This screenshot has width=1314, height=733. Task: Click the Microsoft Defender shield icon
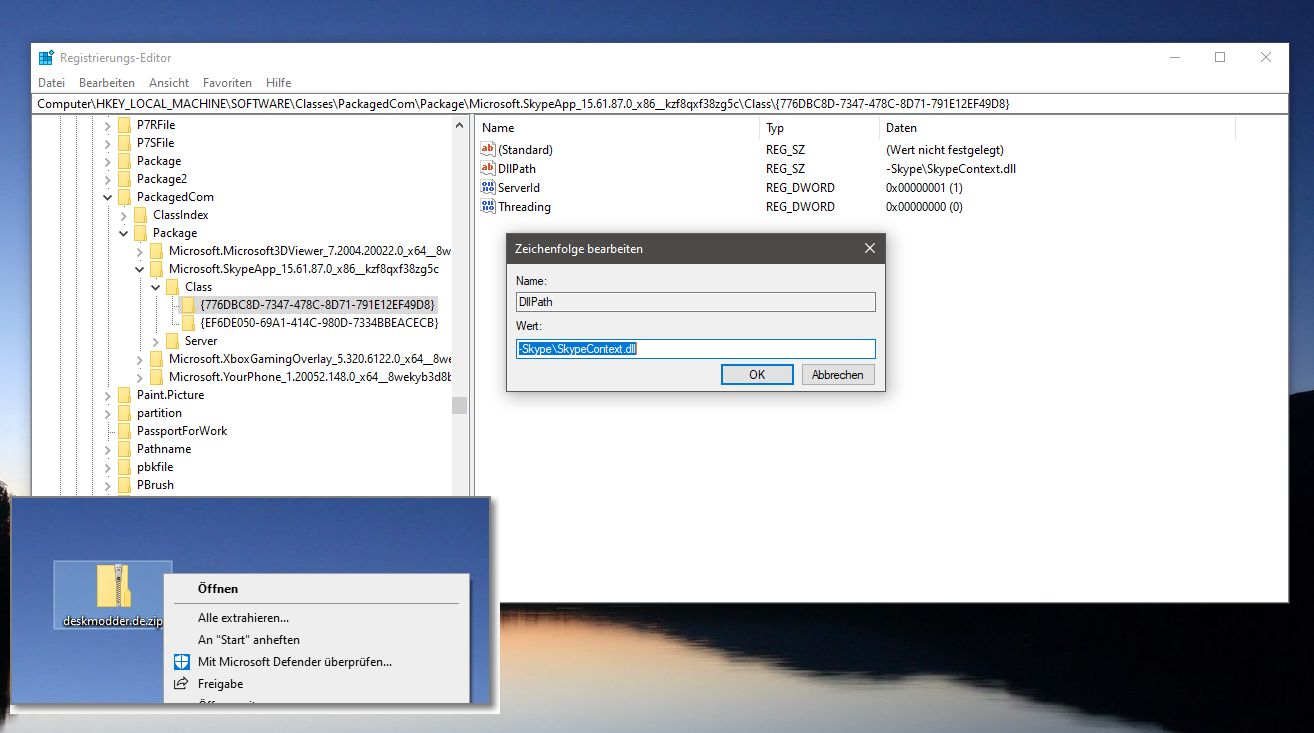181,661
